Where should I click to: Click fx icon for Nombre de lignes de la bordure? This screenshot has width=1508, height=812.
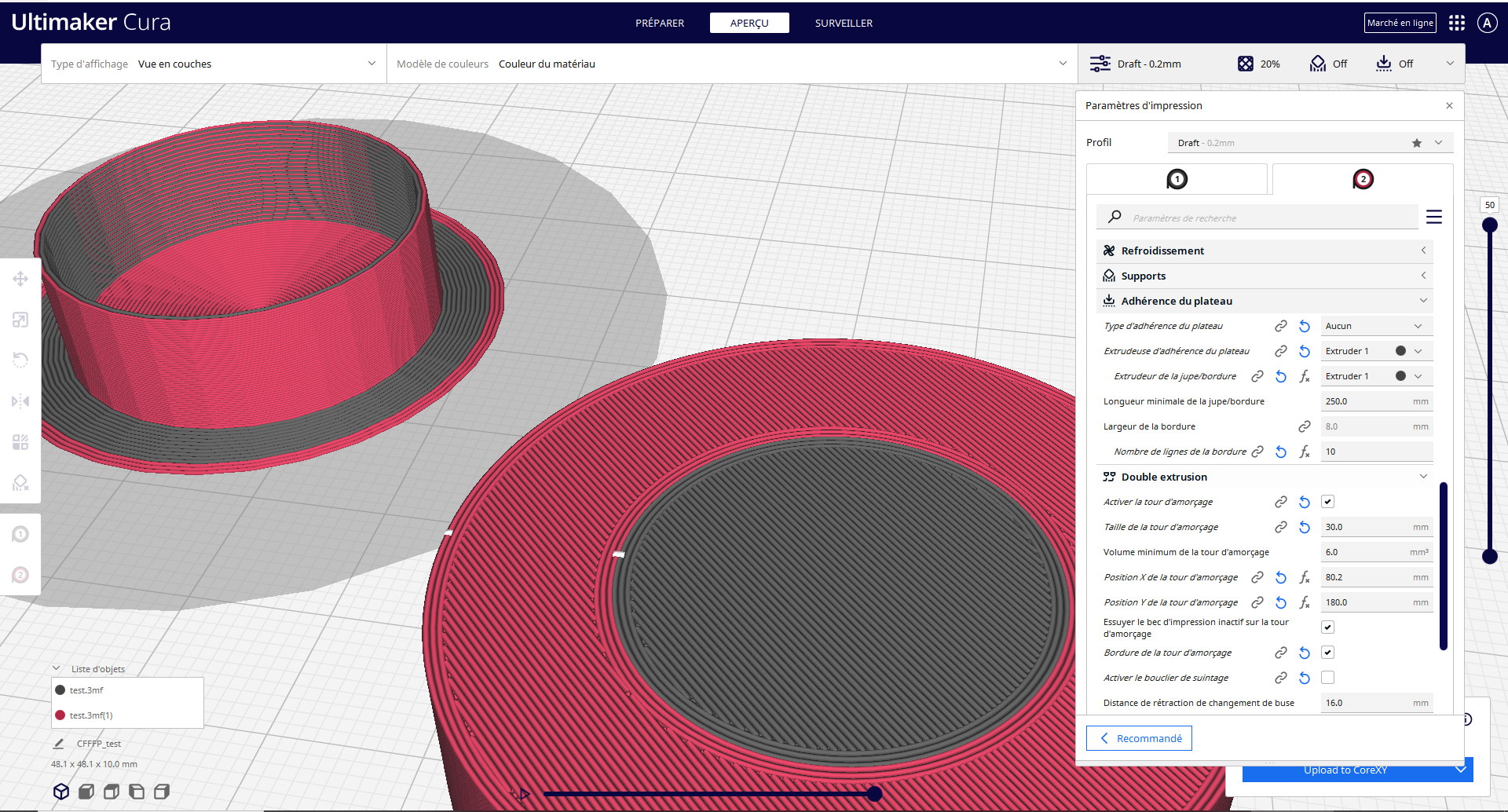pos(1305,452)
